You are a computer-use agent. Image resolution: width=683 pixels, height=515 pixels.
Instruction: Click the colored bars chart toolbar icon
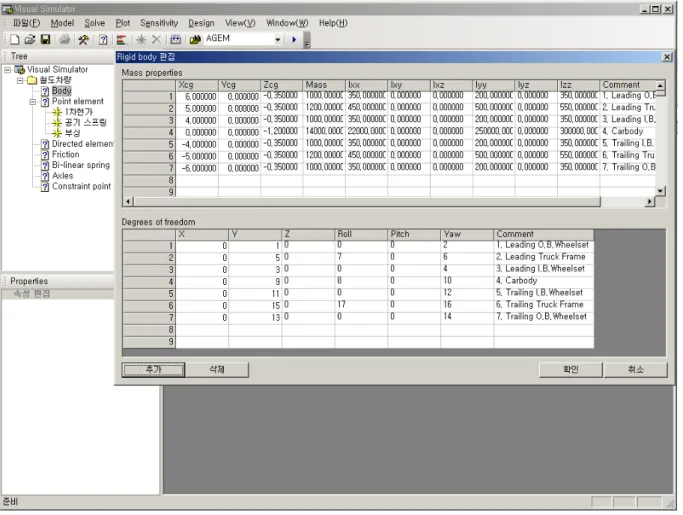coord(122,40)
